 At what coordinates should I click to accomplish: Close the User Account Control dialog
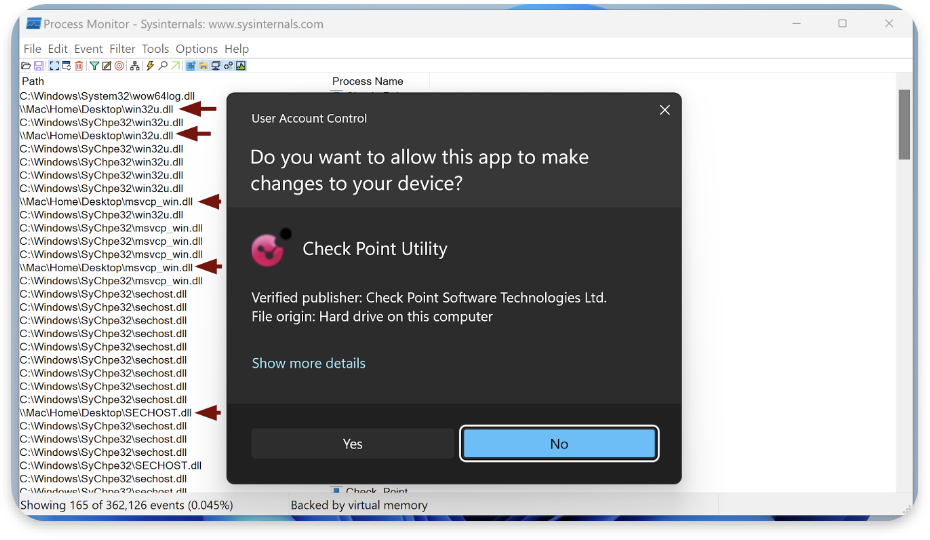[x=665, y=110]
